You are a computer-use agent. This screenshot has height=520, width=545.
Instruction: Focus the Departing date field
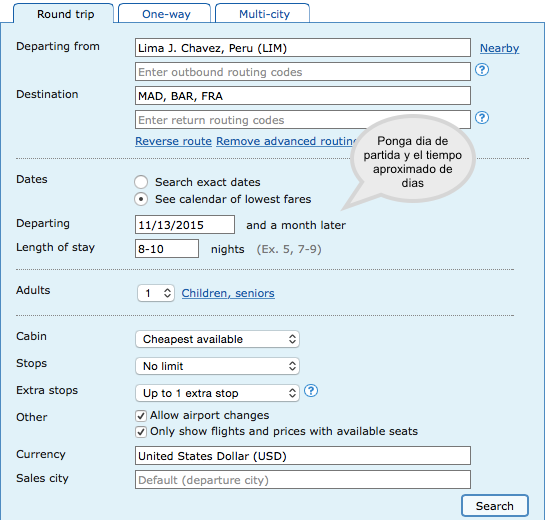(x=185, y=225)
